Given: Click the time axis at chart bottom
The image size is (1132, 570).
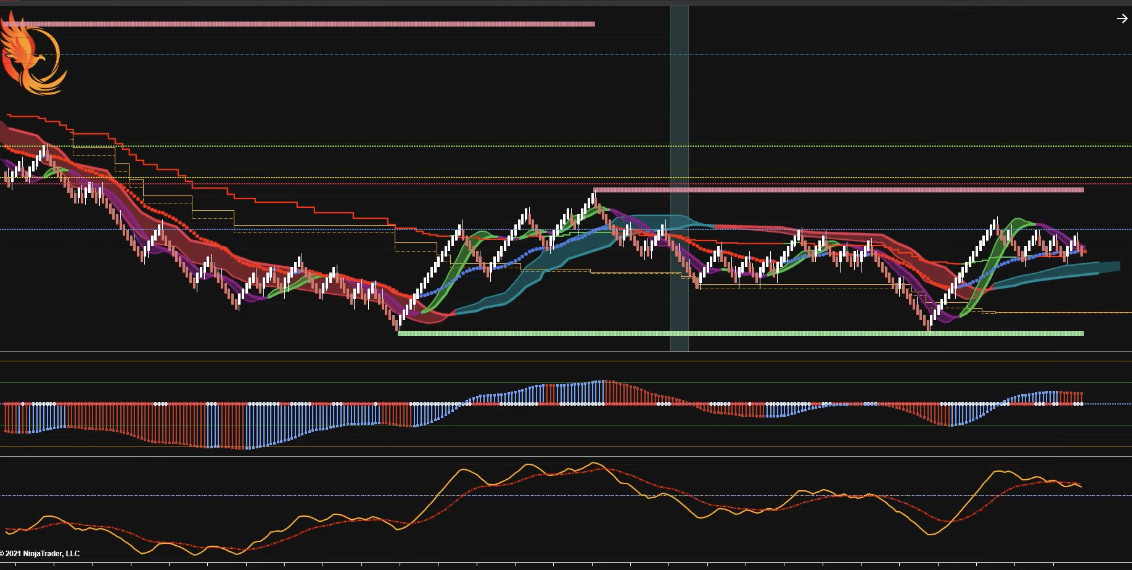Looking at the screenshot, I should 566,565.
